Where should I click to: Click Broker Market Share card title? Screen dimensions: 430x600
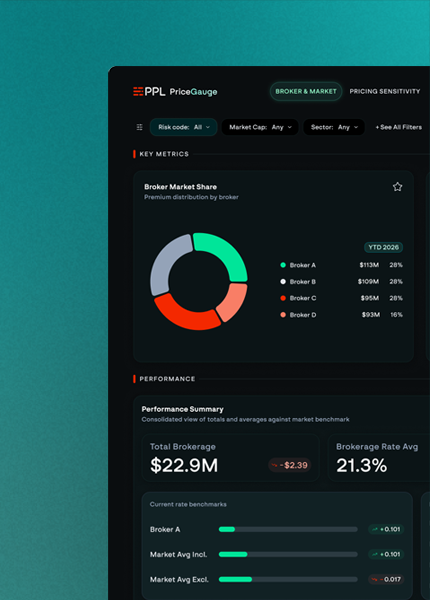(181, 187)
